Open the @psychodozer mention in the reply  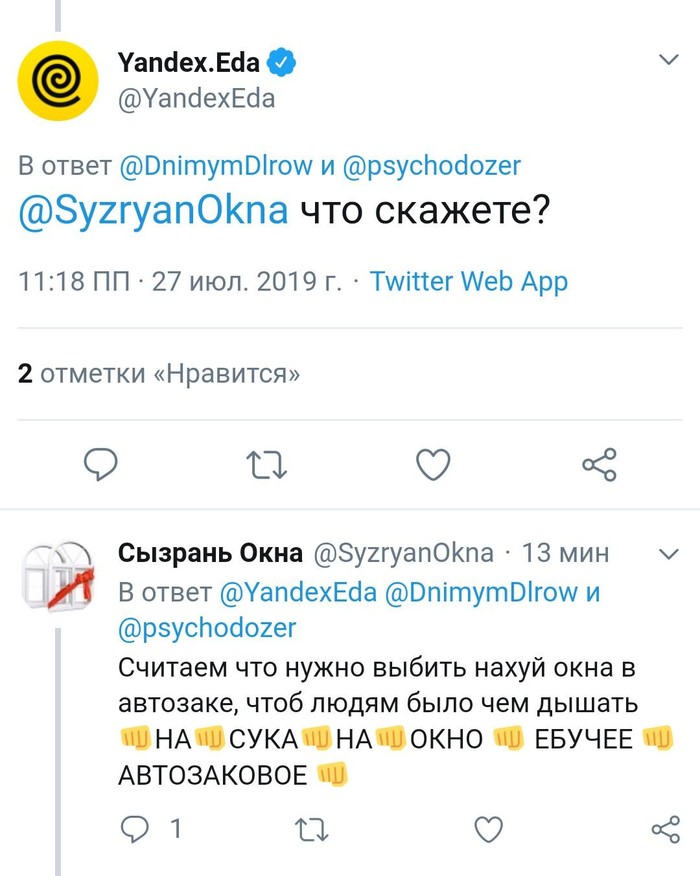pyautogui.click(x=208, y=627)
